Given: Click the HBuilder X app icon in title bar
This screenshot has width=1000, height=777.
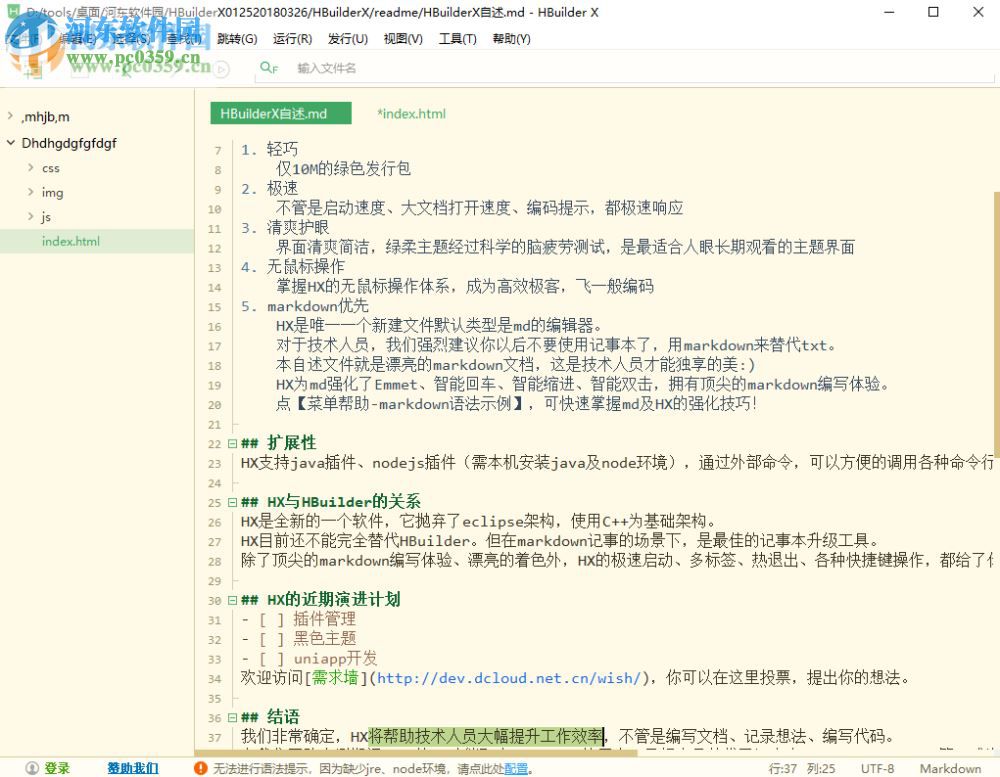Looking at the screenshot, I should click(x=13, y=11).
